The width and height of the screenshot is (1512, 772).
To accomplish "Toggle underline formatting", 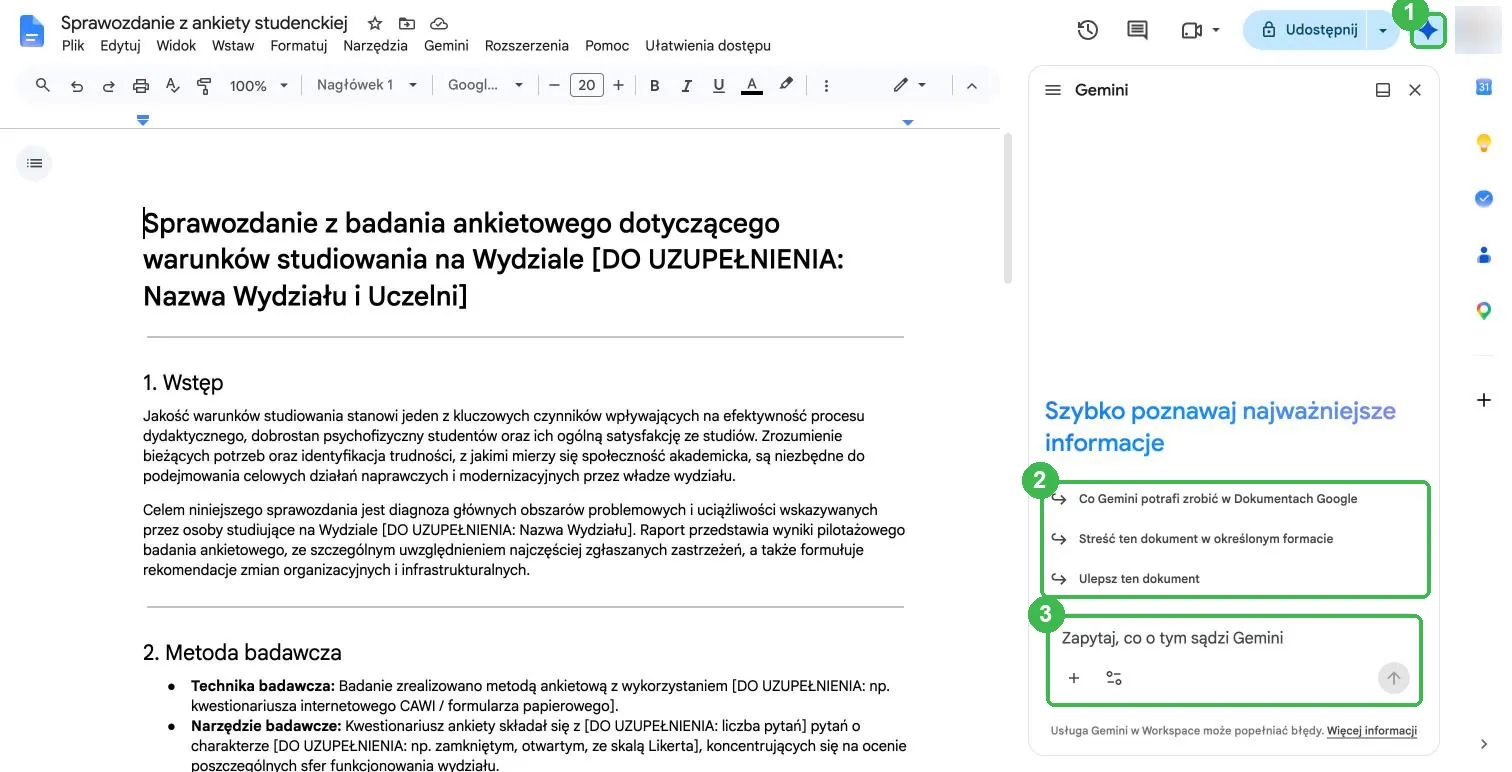I will pos(718,86).
